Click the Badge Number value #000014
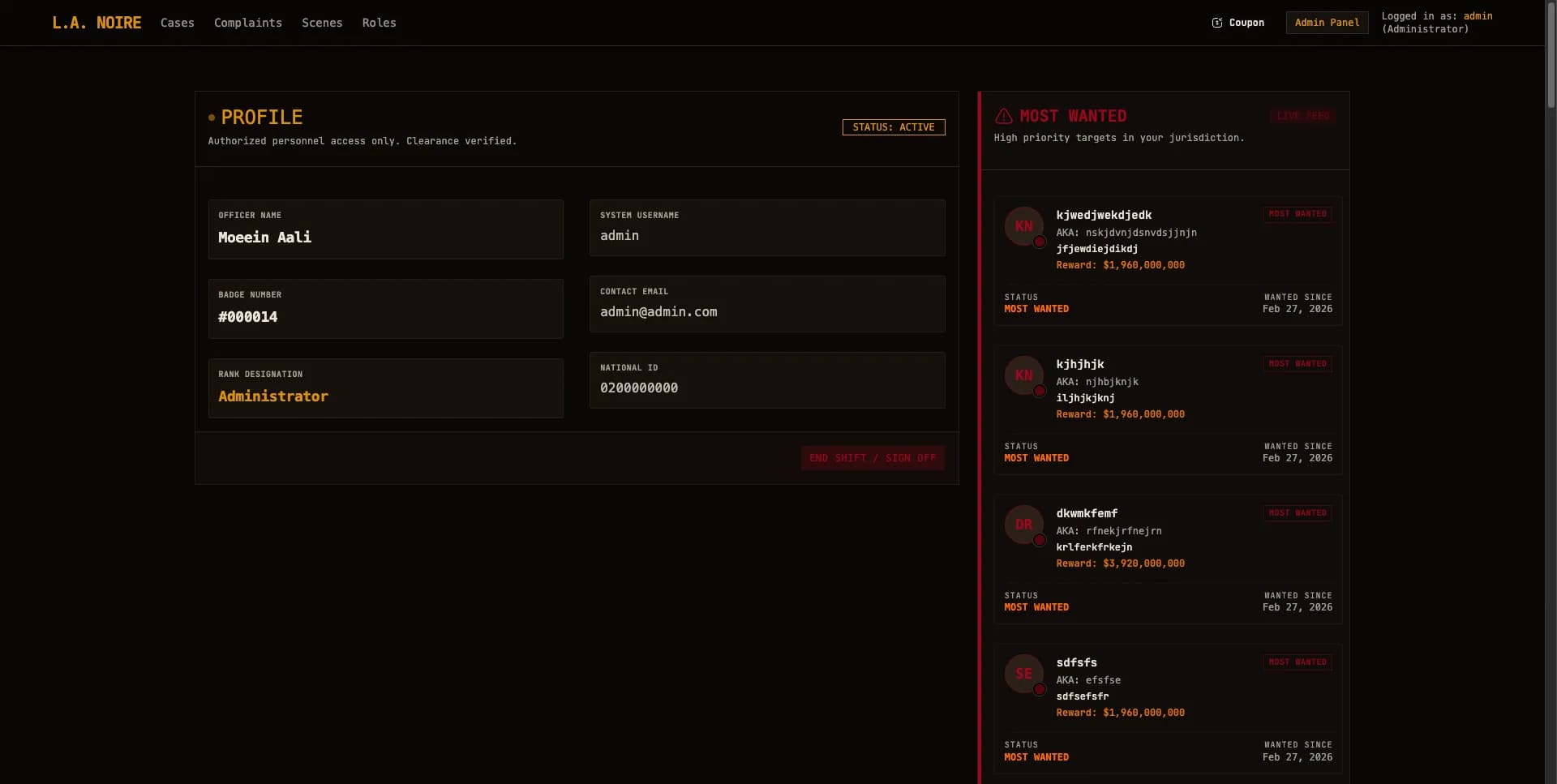The height and width of the screenshot is (784, 1557). point(248,317)
